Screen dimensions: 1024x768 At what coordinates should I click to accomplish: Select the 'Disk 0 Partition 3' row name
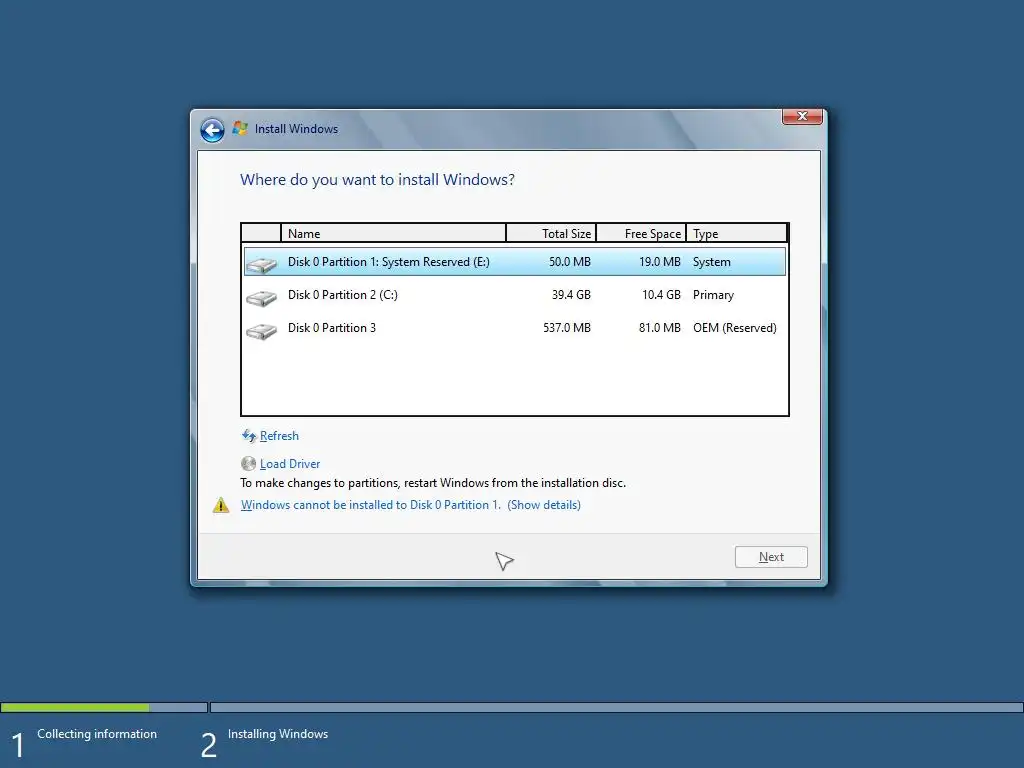332,328
